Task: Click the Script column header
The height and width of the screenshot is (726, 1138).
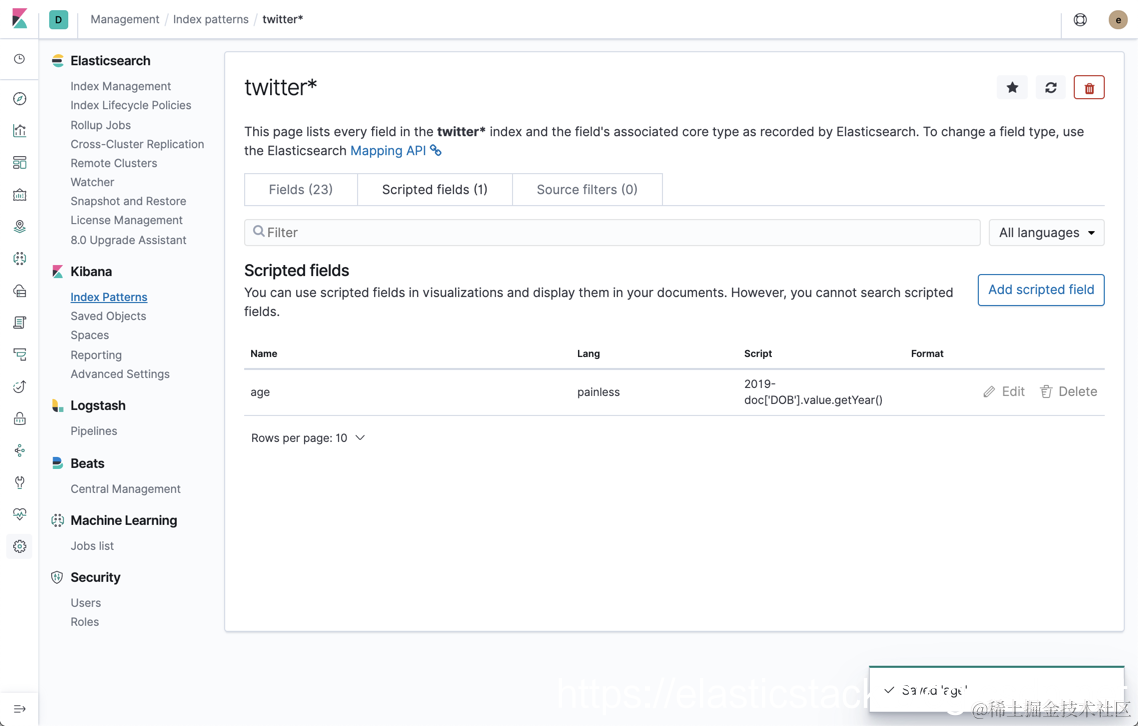Action: (758, 354)
